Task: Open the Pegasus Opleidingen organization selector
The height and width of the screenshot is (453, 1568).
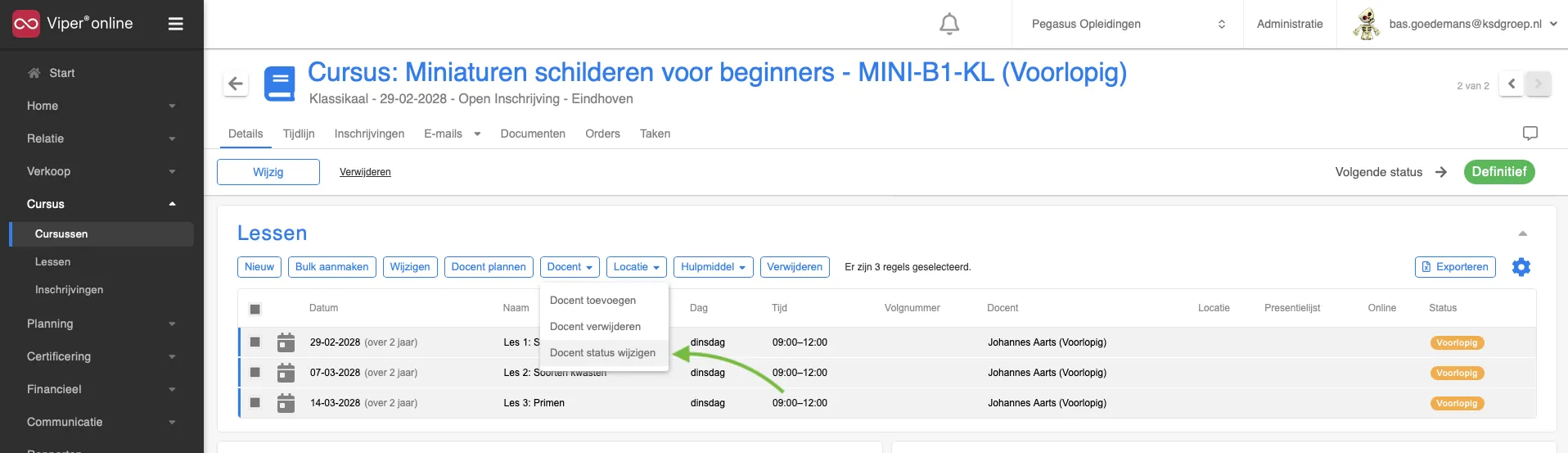Action: pyautogui.click(x=1128, y=24)
